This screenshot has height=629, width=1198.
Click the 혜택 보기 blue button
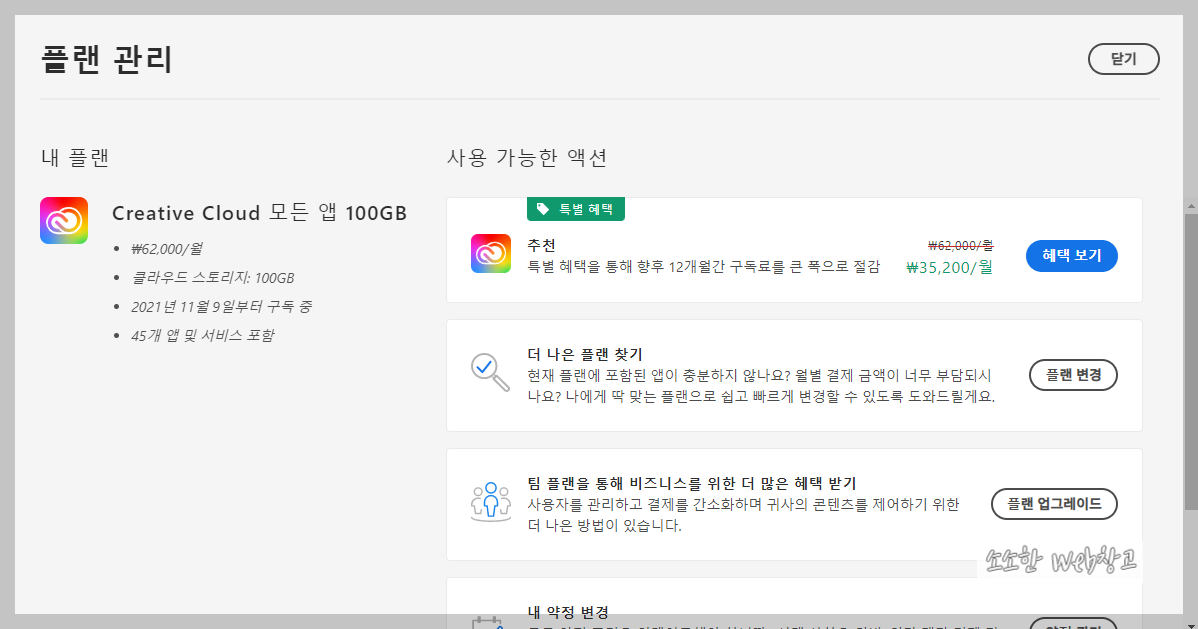click(x=1071, y=255)
